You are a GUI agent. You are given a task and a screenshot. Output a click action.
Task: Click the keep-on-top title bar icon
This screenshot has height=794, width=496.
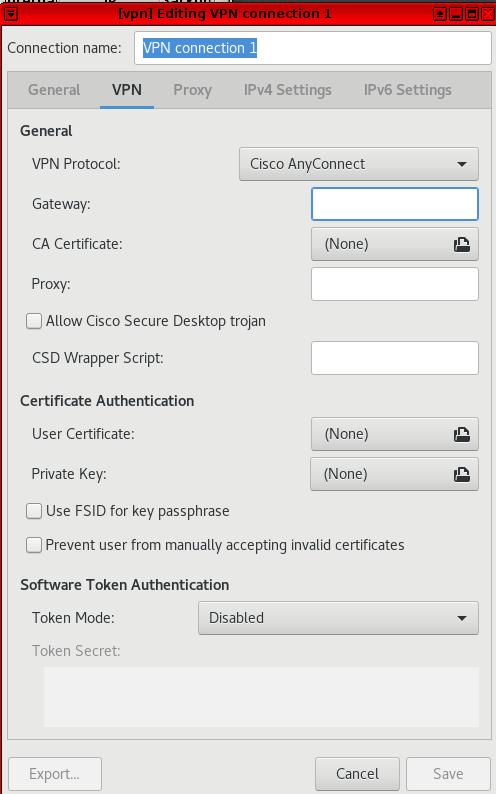click(440, 14)
